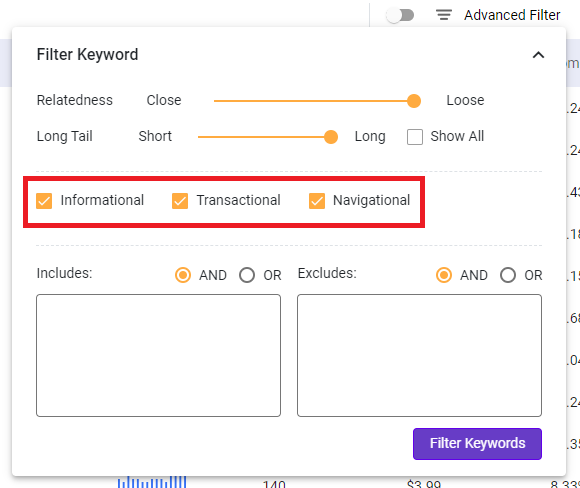Collapse the Filter Keyword panel chevron
This screenshot has height=488, width=580.
click(538, 55)
